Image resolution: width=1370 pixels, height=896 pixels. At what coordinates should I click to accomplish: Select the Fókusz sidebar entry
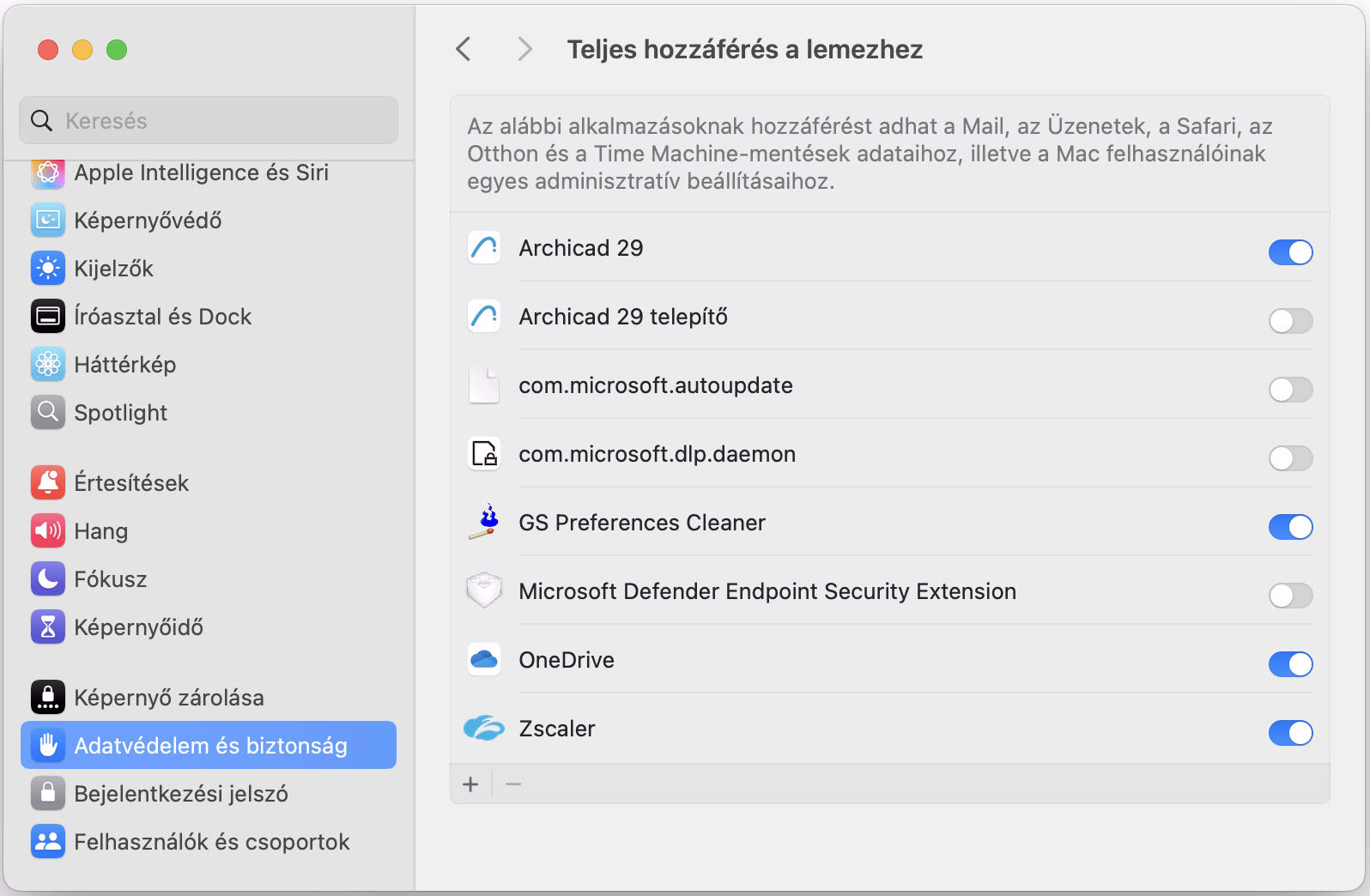209,579
